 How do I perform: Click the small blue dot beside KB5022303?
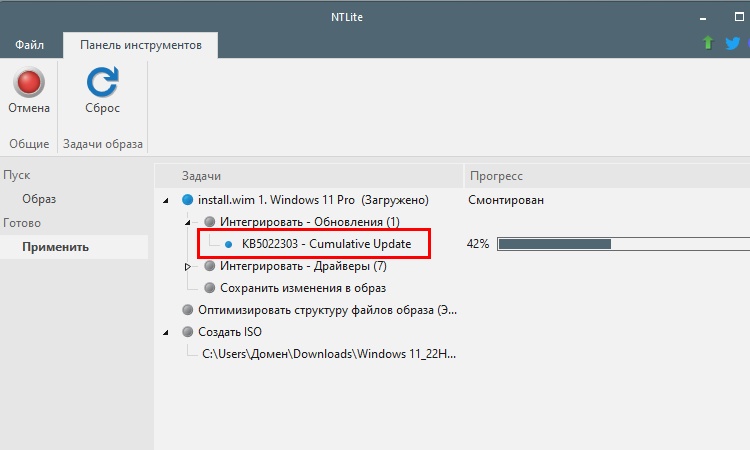pyautogui.click(x=229, y=244)
